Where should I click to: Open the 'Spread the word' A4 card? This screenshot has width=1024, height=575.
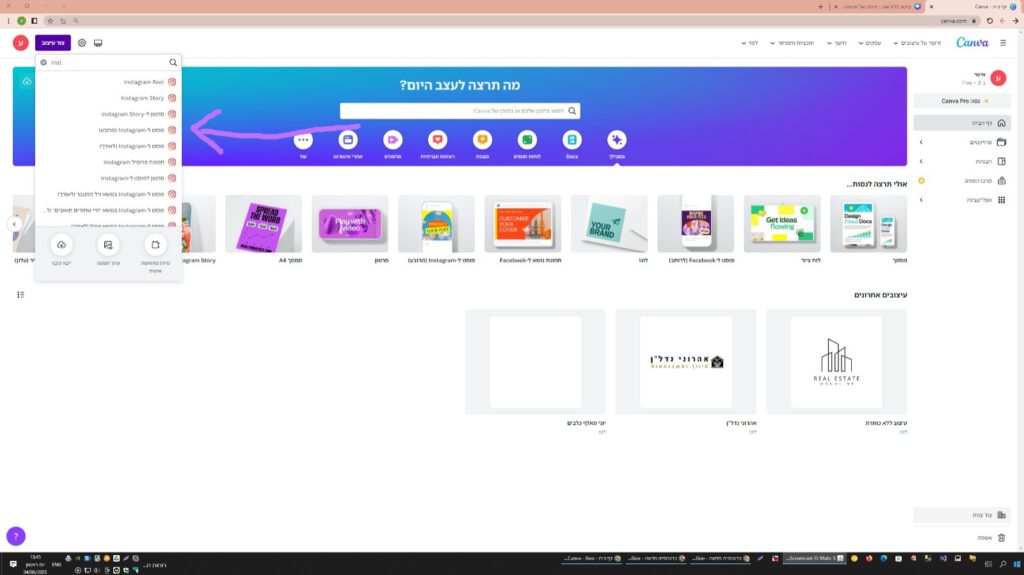(263, 223)
